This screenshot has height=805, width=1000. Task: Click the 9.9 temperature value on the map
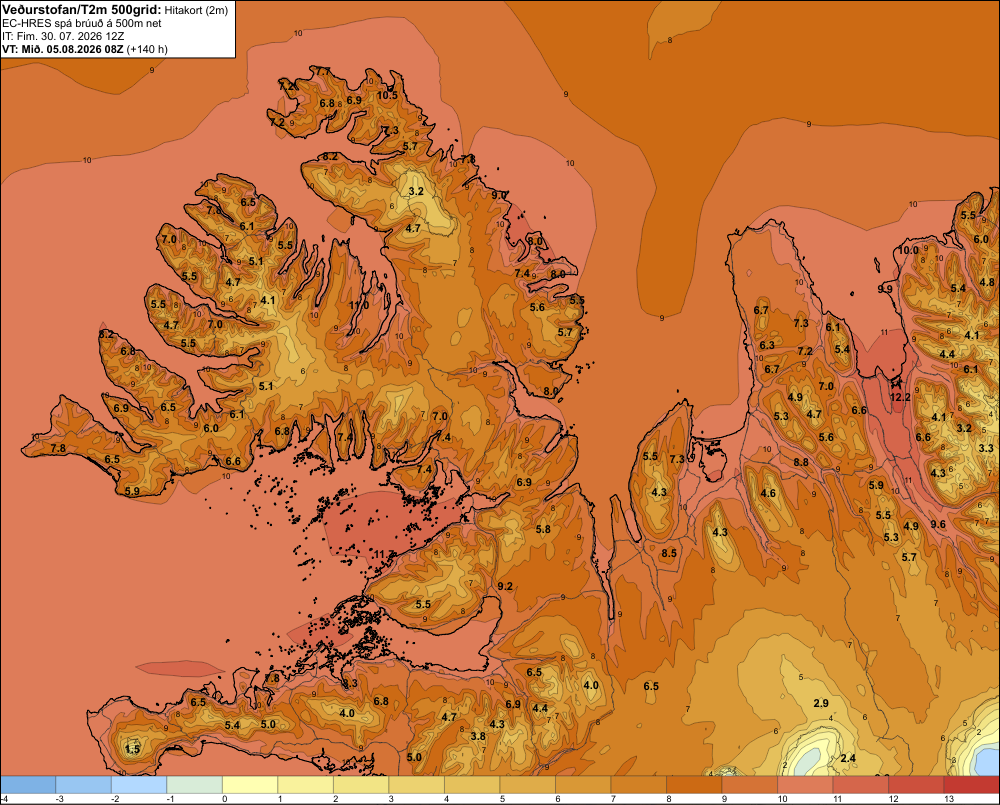tap(885, 289)
